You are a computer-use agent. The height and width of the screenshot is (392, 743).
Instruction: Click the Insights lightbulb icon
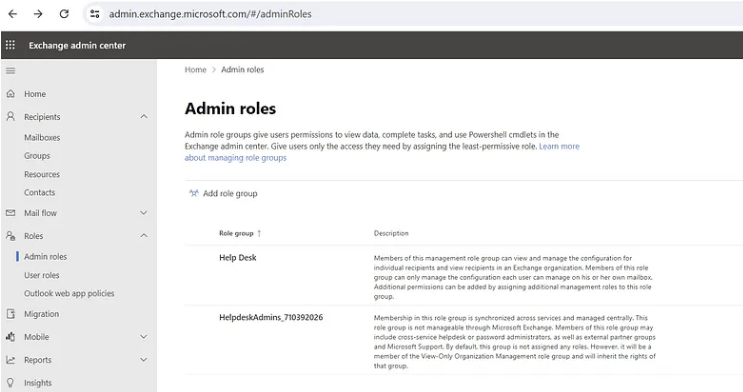pos(10,383)
